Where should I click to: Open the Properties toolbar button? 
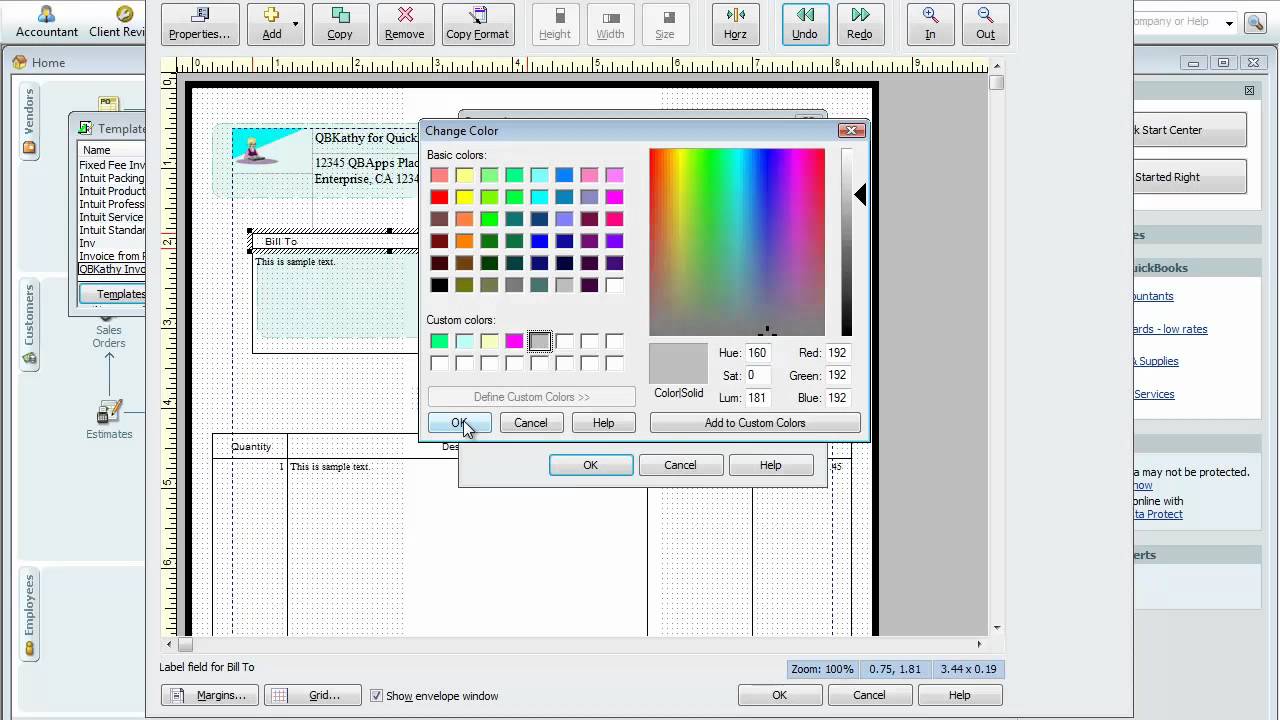[x=200, y=24]
